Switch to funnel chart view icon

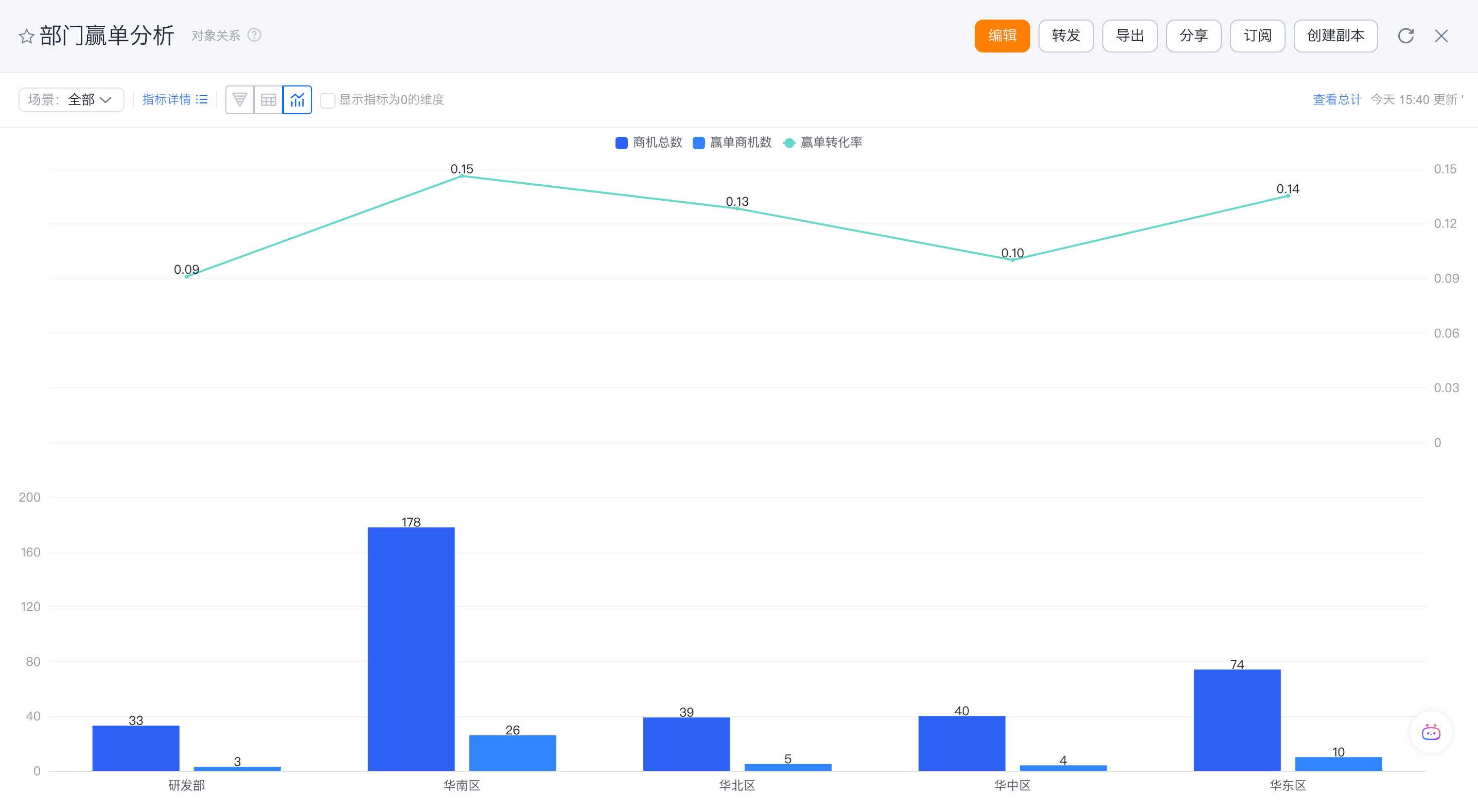point(240,100)
